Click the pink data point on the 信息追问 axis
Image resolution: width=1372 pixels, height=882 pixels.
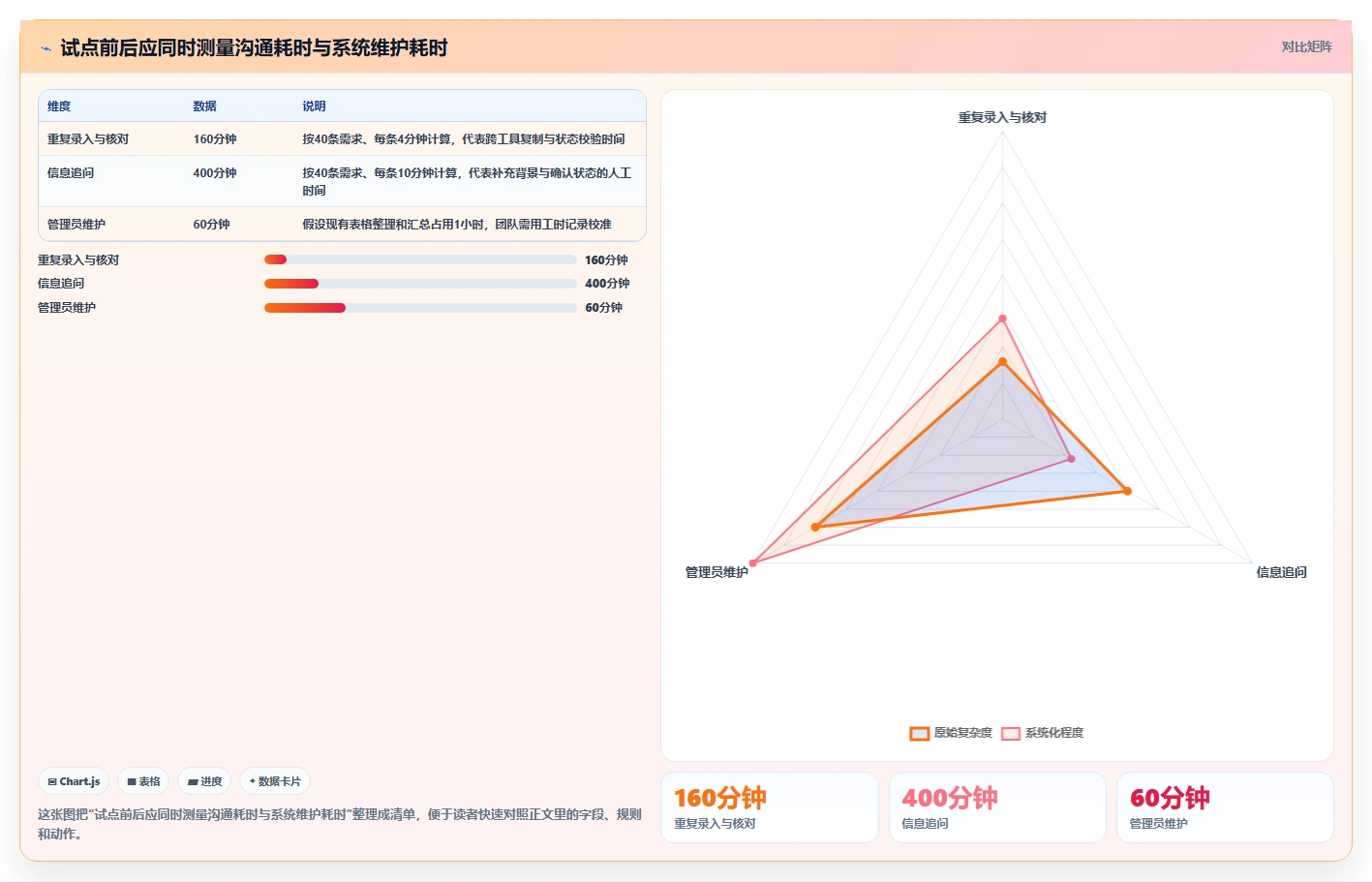click(x=1071, y=459)
